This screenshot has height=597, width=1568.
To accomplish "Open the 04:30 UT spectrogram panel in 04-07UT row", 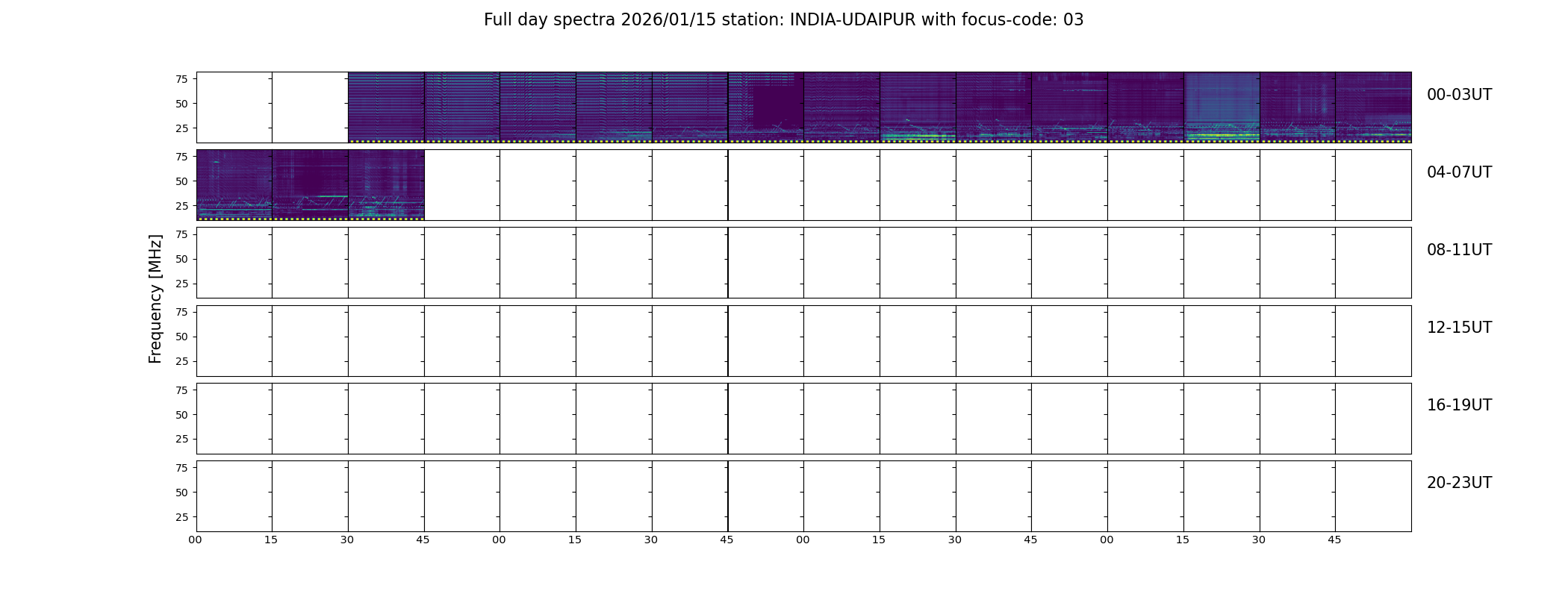I will [386, 185].
